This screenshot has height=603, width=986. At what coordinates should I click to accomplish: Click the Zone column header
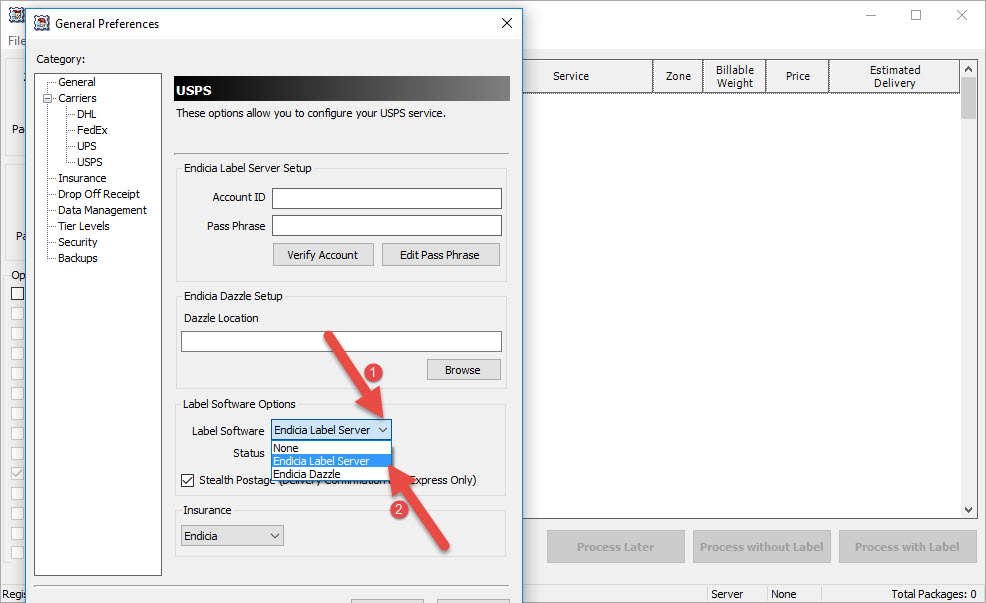pyautogui.click(x=678, y=76)
